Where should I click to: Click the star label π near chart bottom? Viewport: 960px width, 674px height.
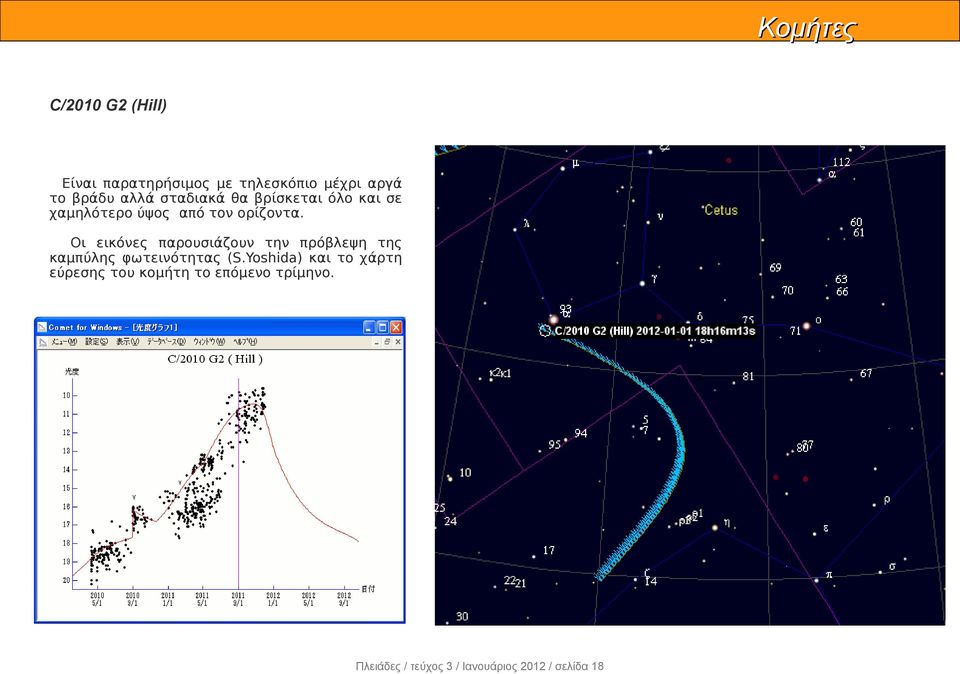pos(829,574)
